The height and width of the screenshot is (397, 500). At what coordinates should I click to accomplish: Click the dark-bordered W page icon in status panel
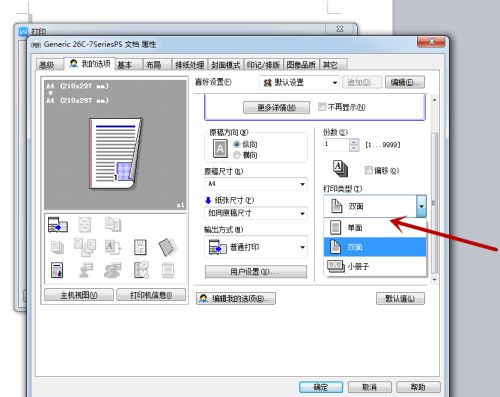pyautogui.click(x=140, y=247)
